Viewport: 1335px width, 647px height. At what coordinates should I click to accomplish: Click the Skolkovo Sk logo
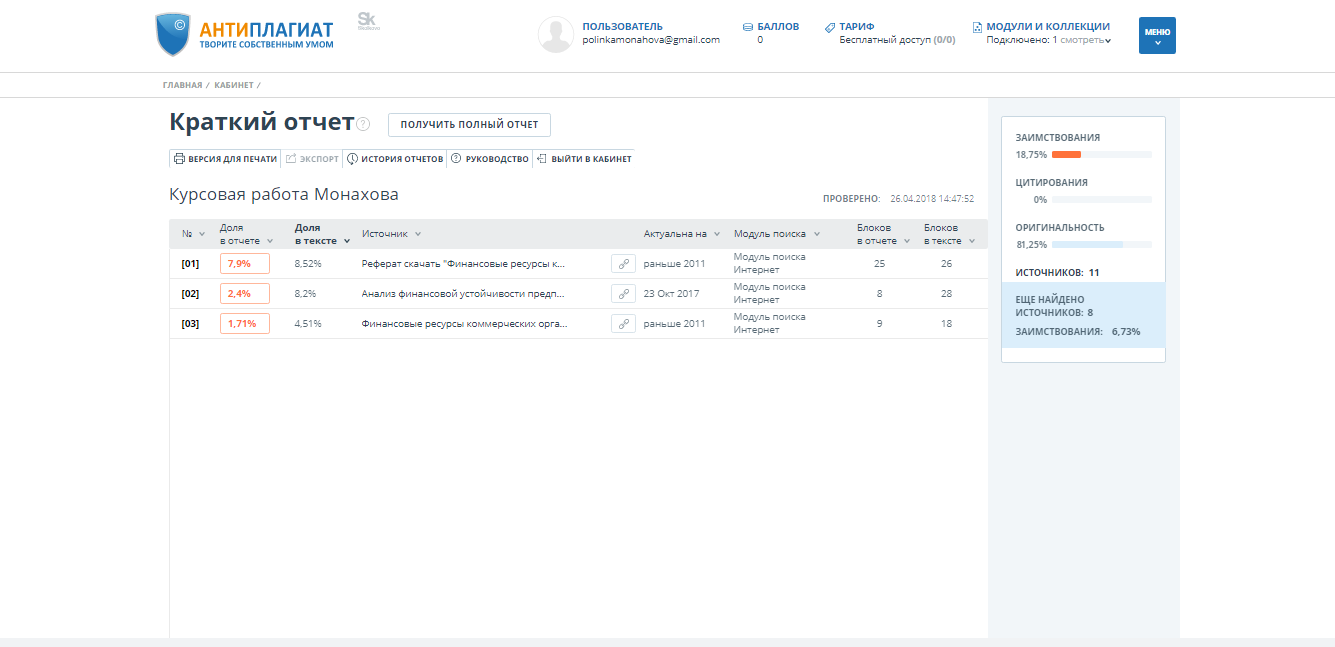click(368, 22)
